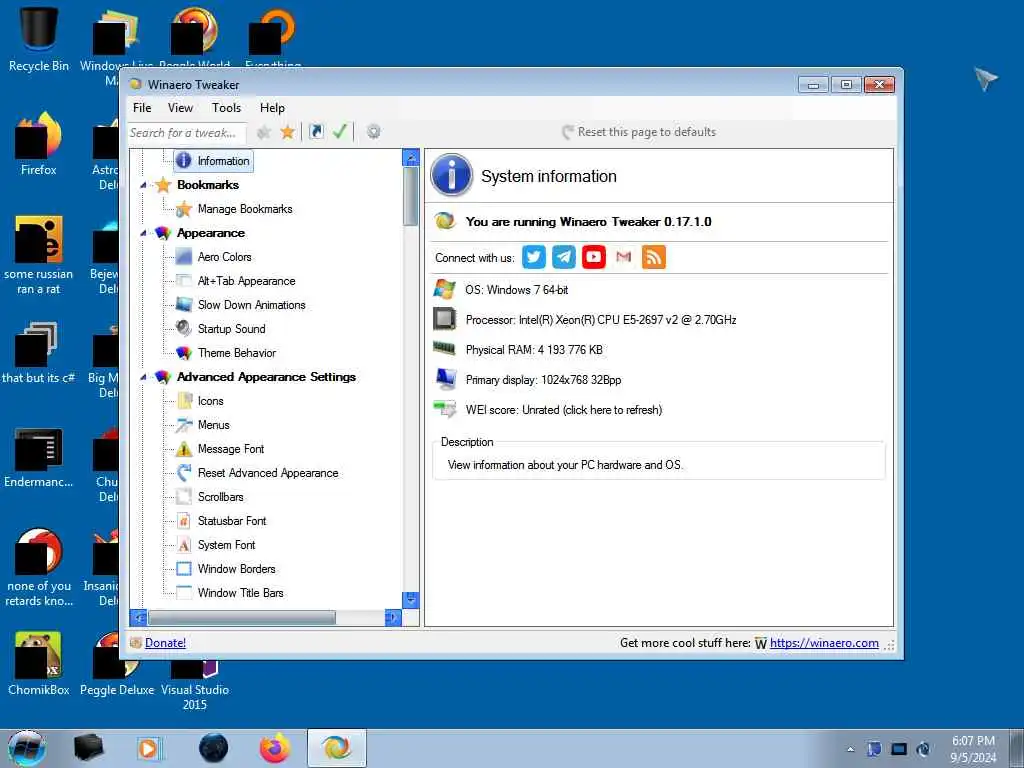The height and width of the screenshot is (768, 1024).
Task: Open the Tools menu
Action: click(226, 108)
